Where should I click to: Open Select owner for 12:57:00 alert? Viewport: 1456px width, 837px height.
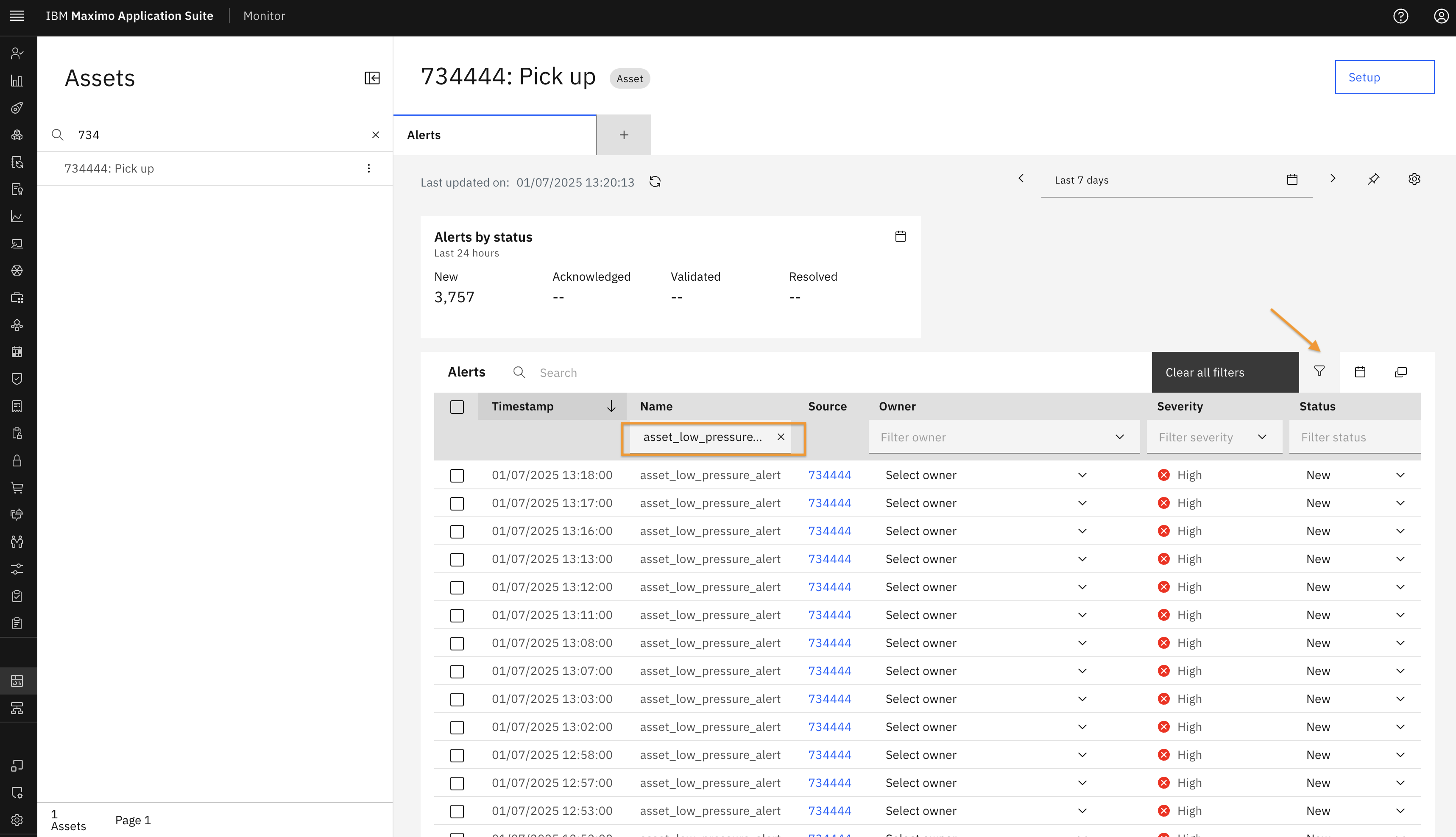tap(986, 783)
